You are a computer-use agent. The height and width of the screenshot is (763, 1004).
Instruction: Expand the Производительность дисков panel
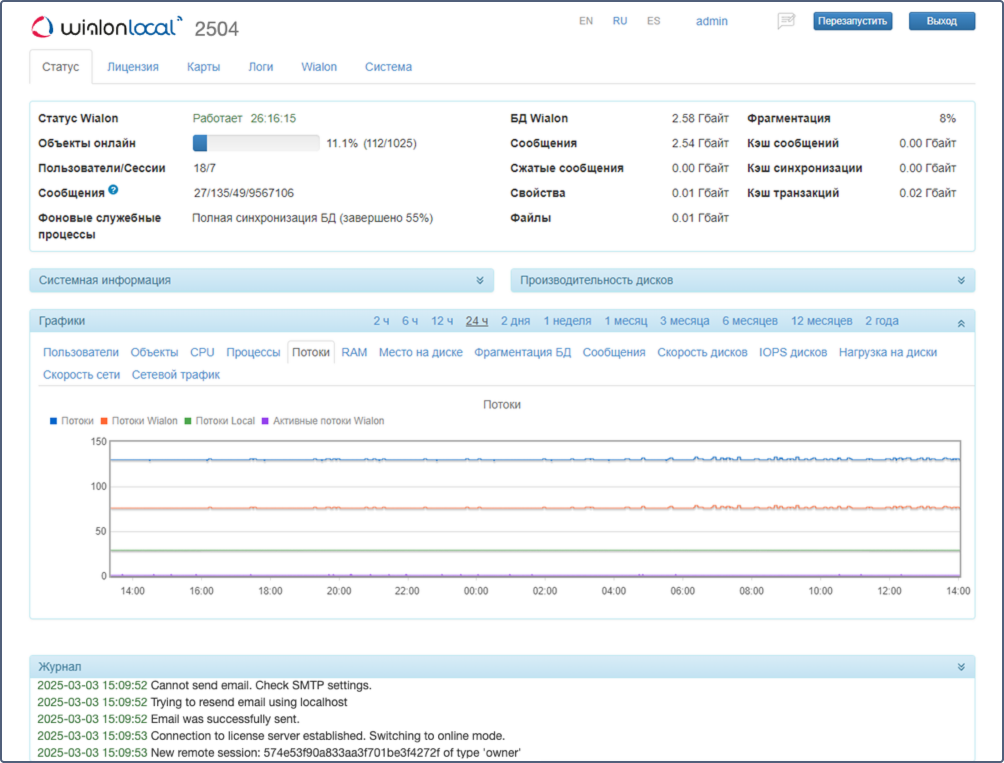(x=960, y=281)
